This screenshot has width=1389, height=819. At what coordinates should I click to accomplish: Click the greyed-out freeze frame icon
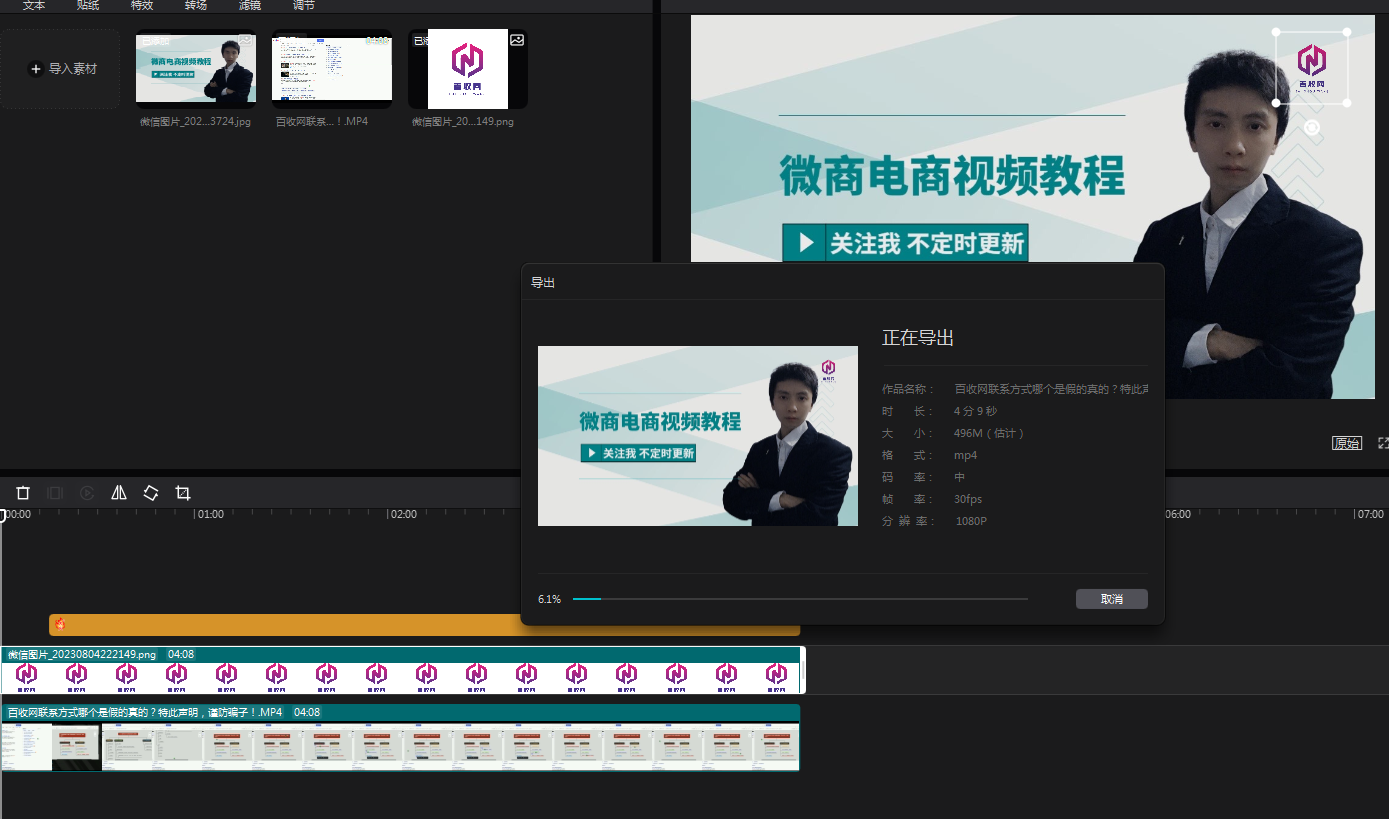[x=55, y=493]
